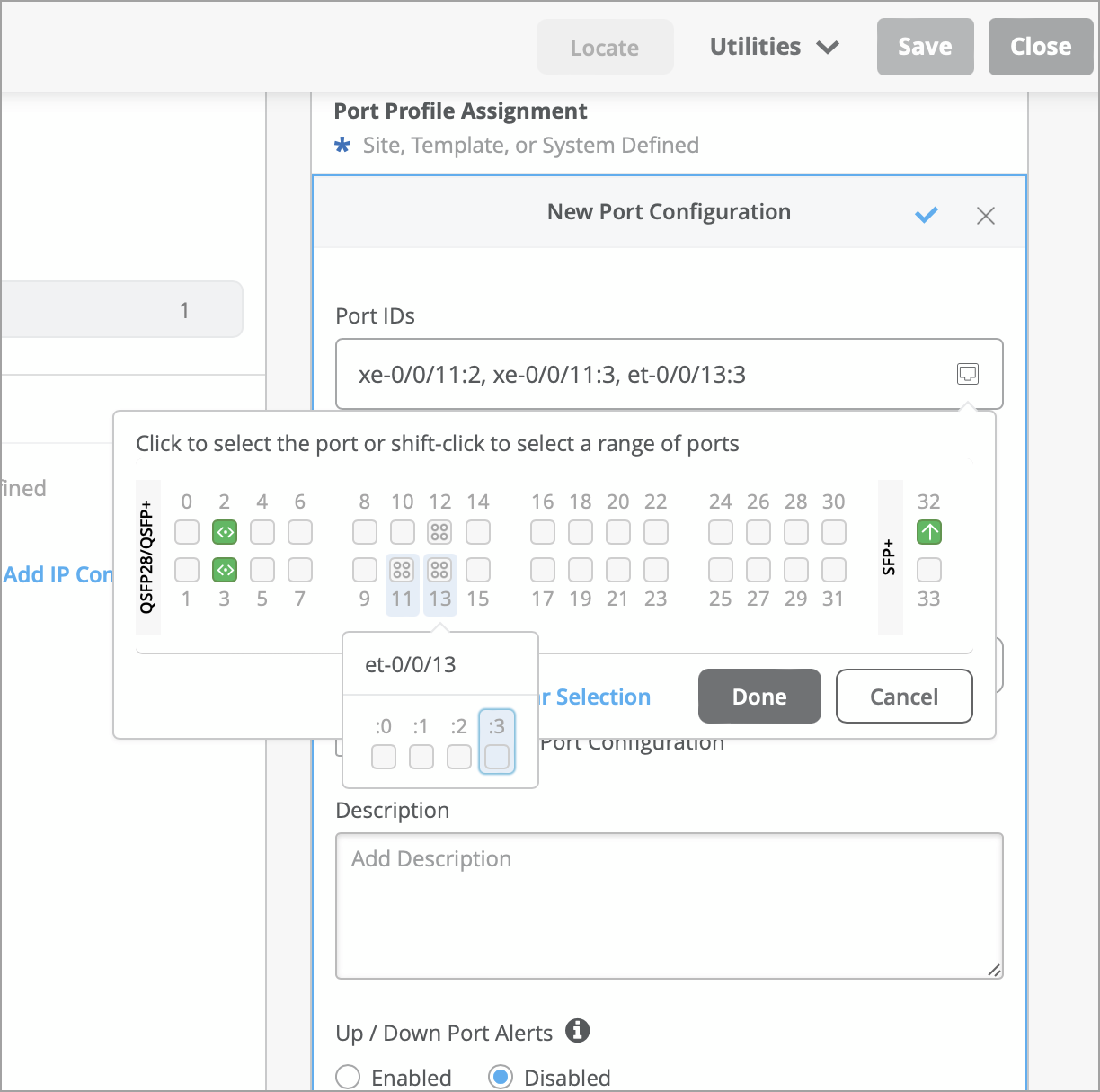The height and width of the screenshot is (1092, 1100).
Task: Click channelized port 12 icon
Action: point(439,532)
